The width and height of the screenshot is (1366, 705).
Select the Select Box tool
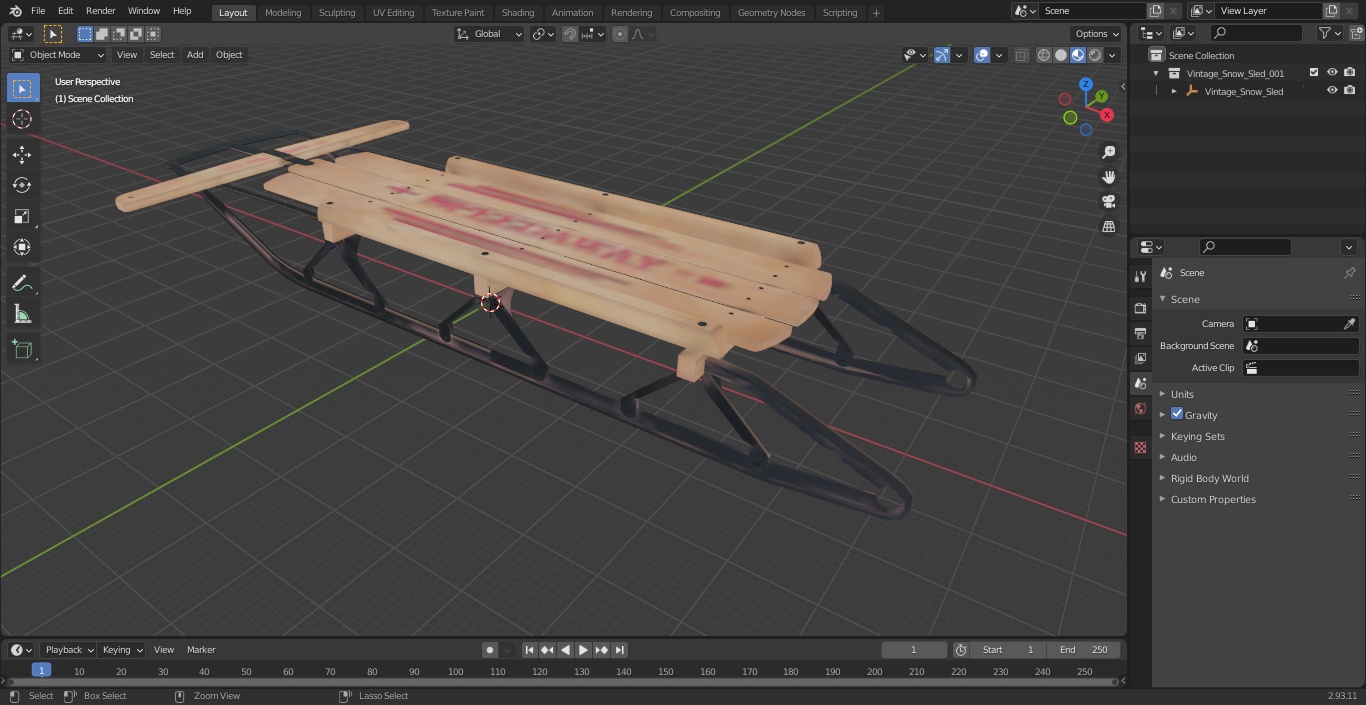pos(22,88)
